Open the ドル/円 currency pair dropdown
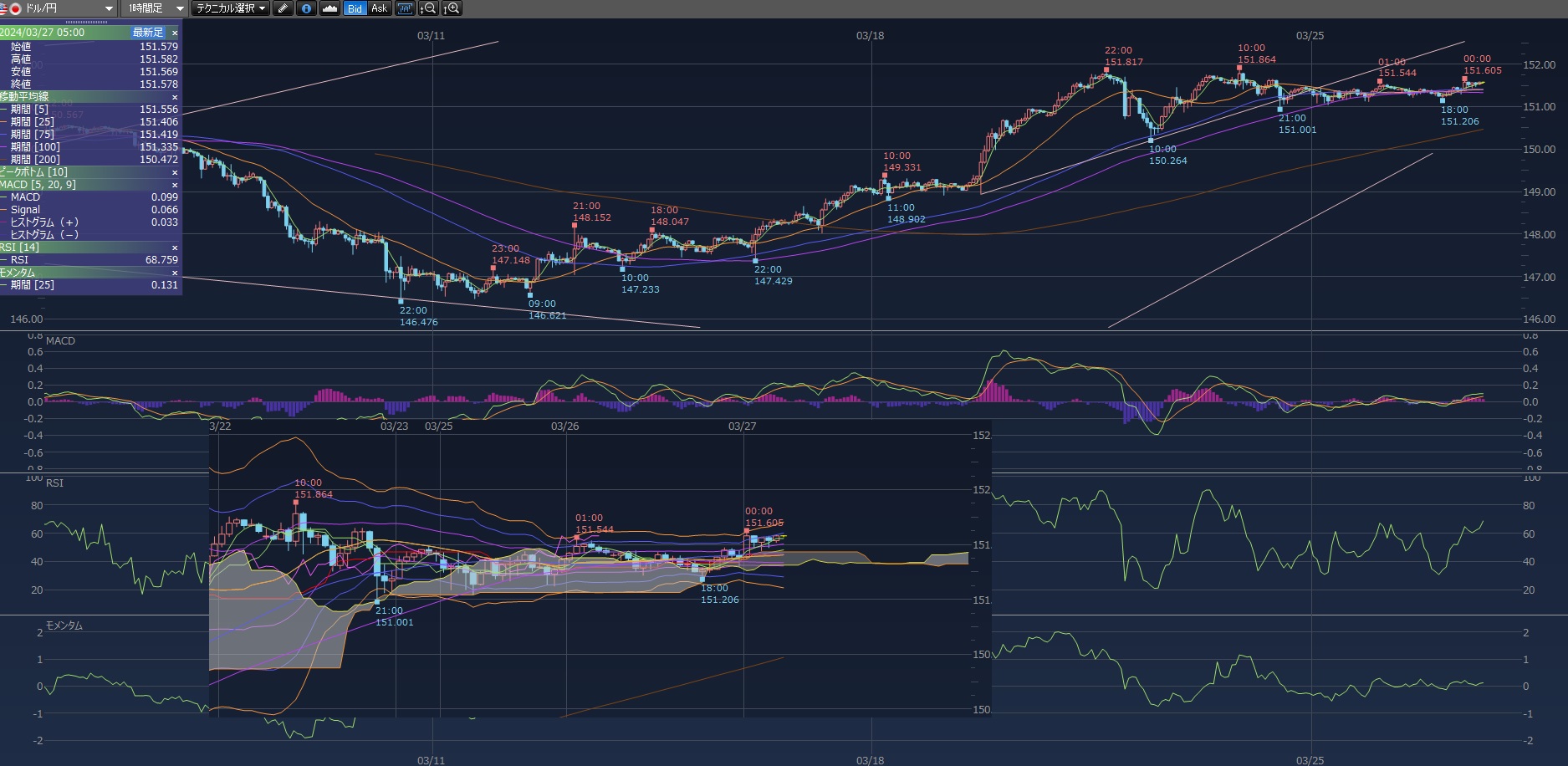The height and width of the screenshot is (766, 1568). 59,8
